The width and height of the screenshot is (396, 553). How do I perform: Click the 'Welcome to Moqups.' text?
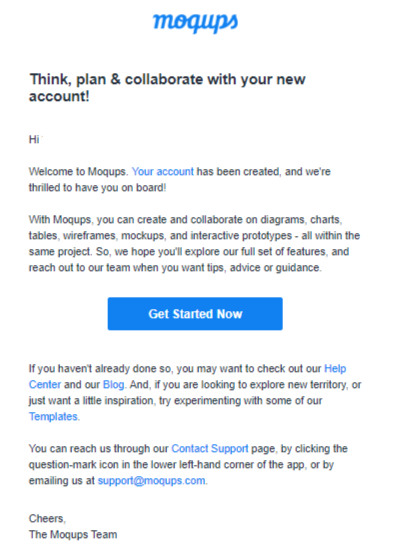click(78, 172)
